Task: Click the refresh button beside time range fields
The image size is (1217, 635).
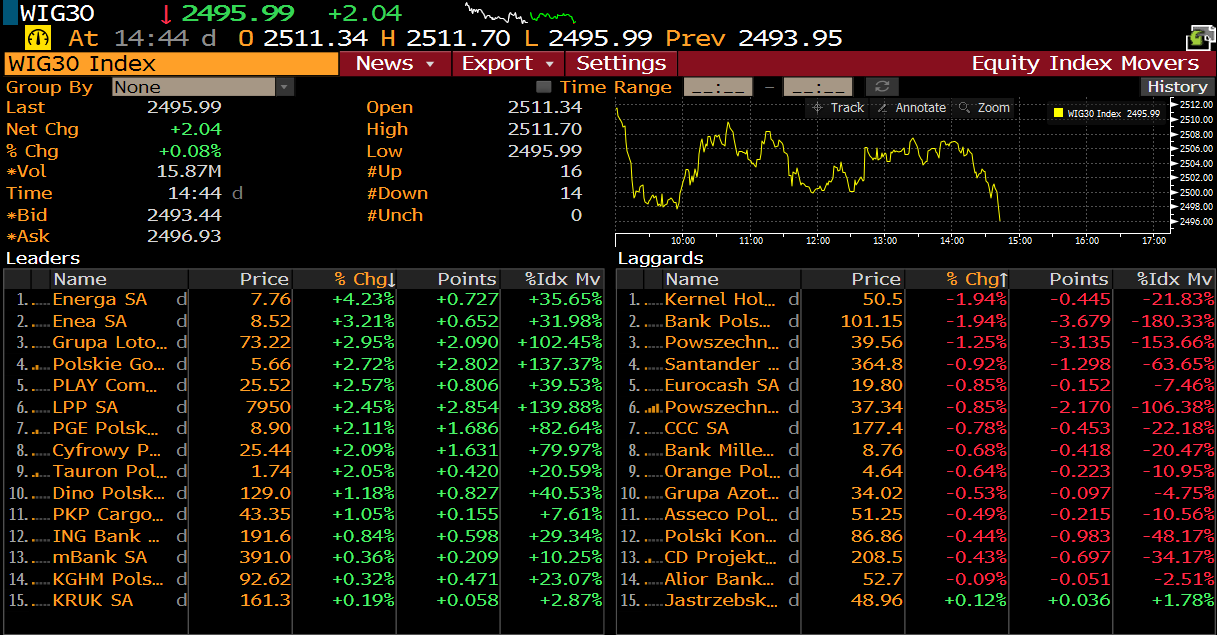Action: [882, 87]
